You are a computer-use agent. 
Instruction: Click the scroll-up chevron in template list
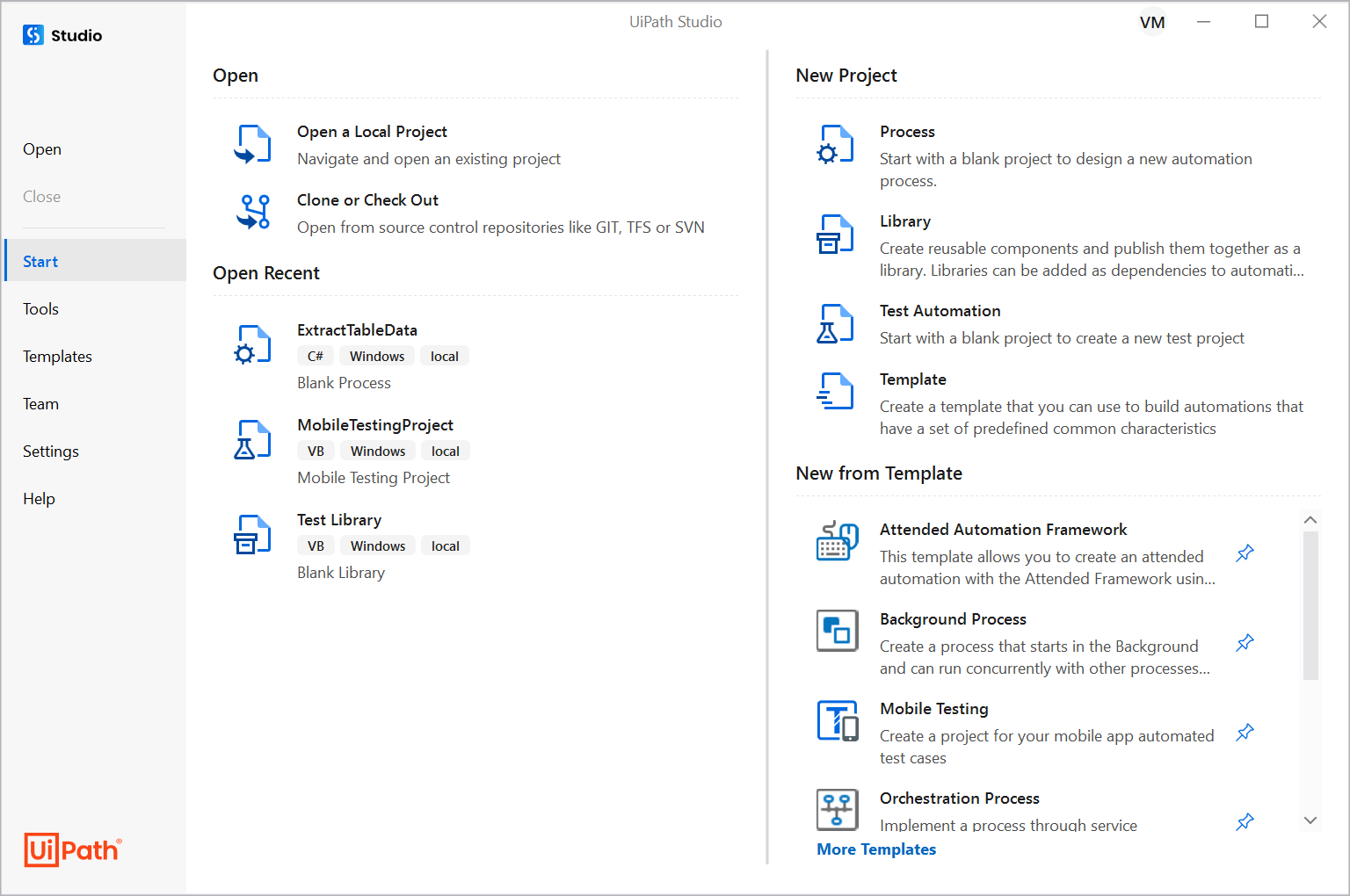coord(1310,519)
